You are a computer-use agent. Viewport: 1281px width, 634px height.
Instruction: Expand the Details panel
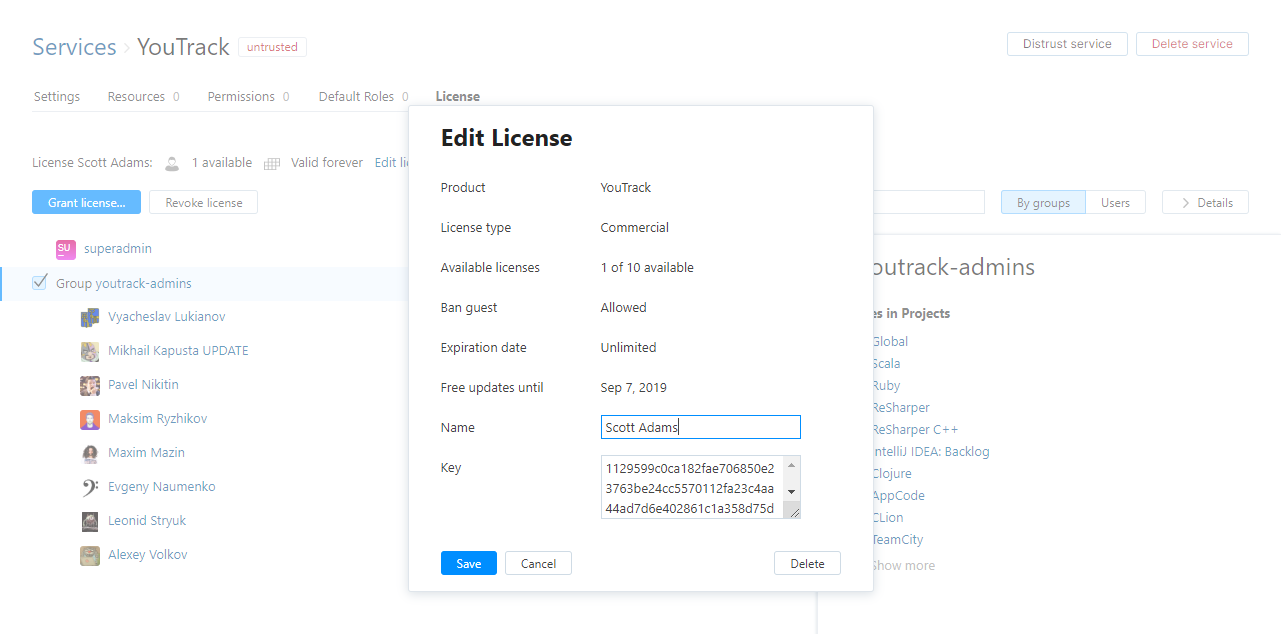1205,203
